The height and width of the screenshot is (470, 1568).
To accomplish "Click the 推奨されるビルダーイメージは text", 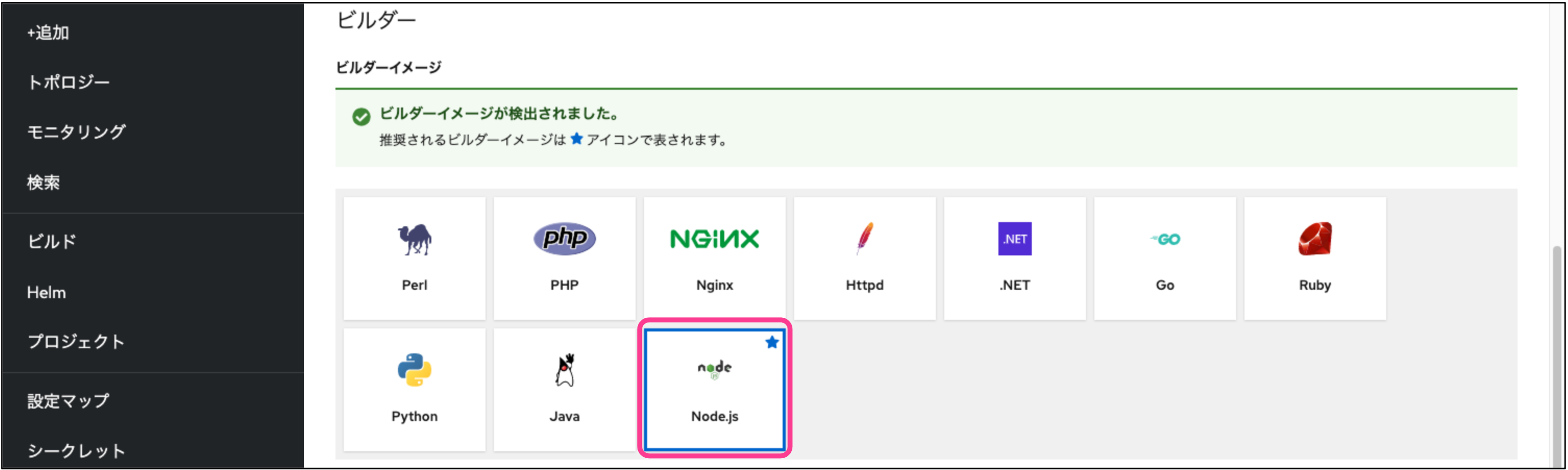I will point(473,140).
